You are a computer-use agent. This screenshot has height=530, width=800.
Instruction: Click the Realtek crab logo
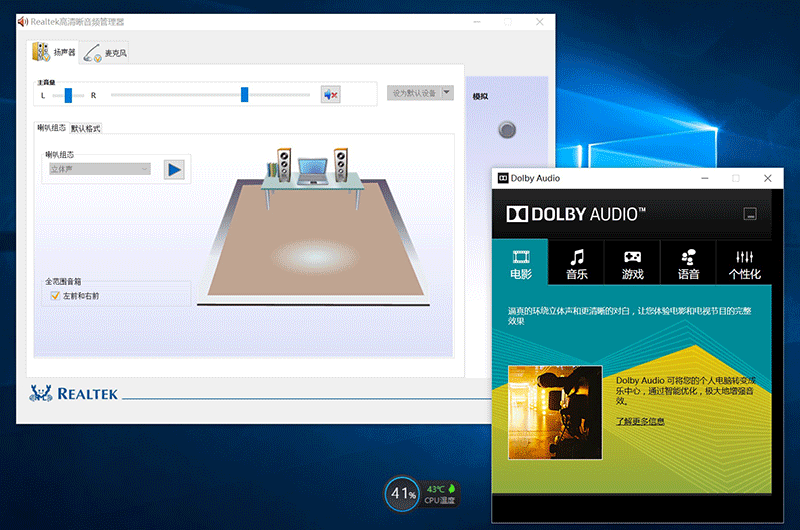click(41, 393)
